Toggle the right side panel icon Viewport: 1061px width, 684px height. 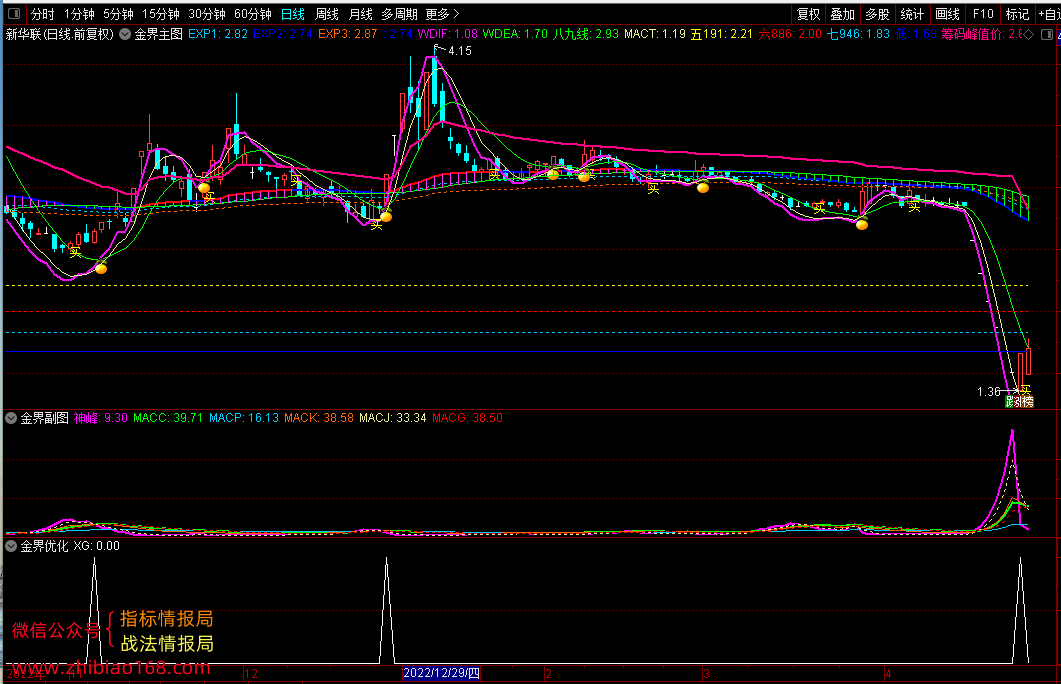[x=1046, y=34]
